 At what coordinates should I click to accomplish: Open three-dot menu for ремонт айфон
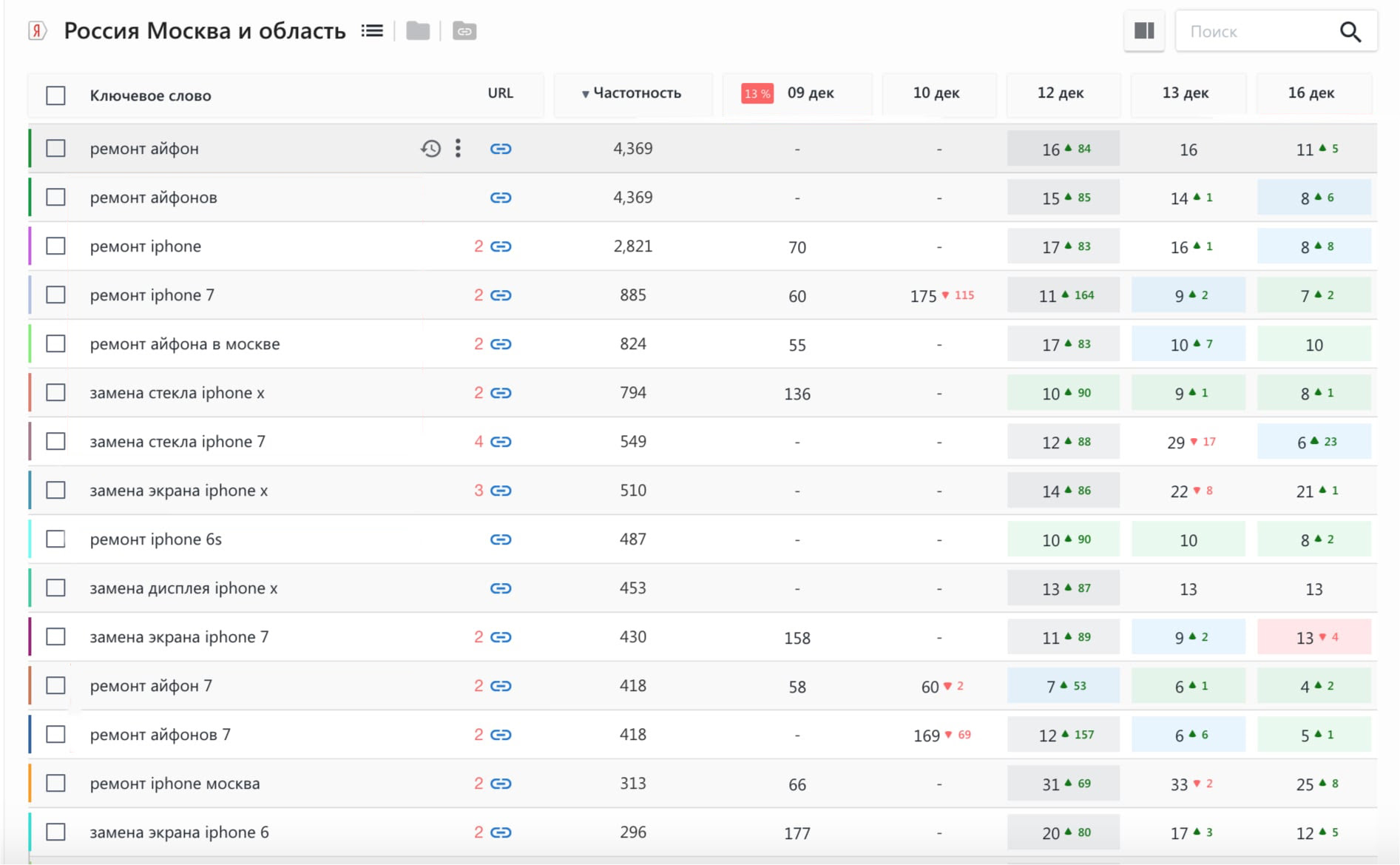[x=459, y=149]
